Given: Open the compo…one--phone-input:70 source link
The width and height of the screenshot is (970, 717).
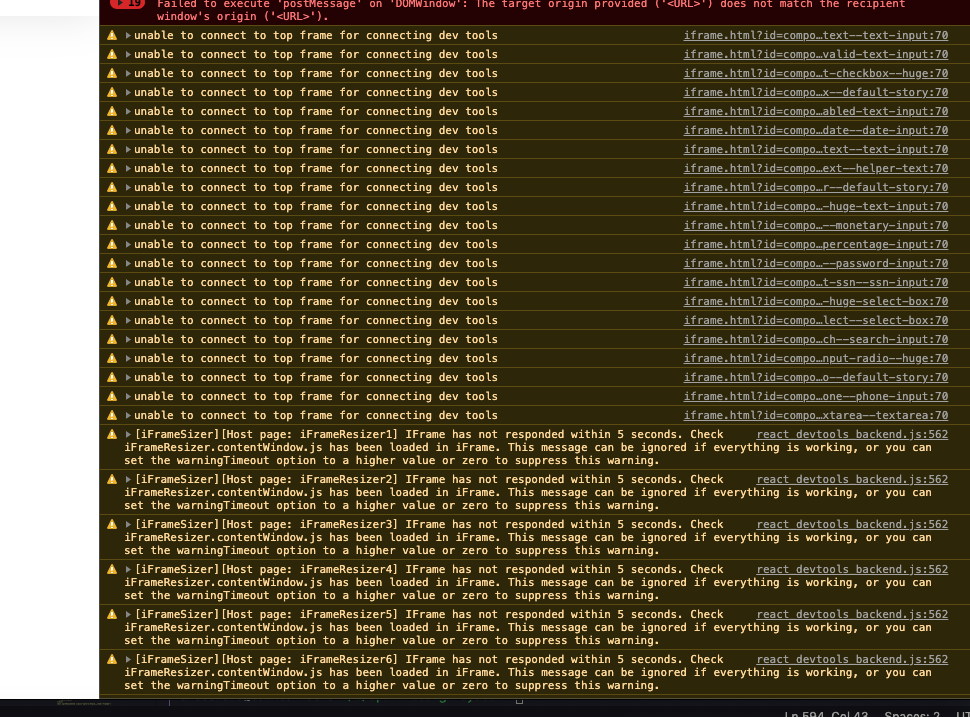Looking at the screenshot, I should pos(815,397).
